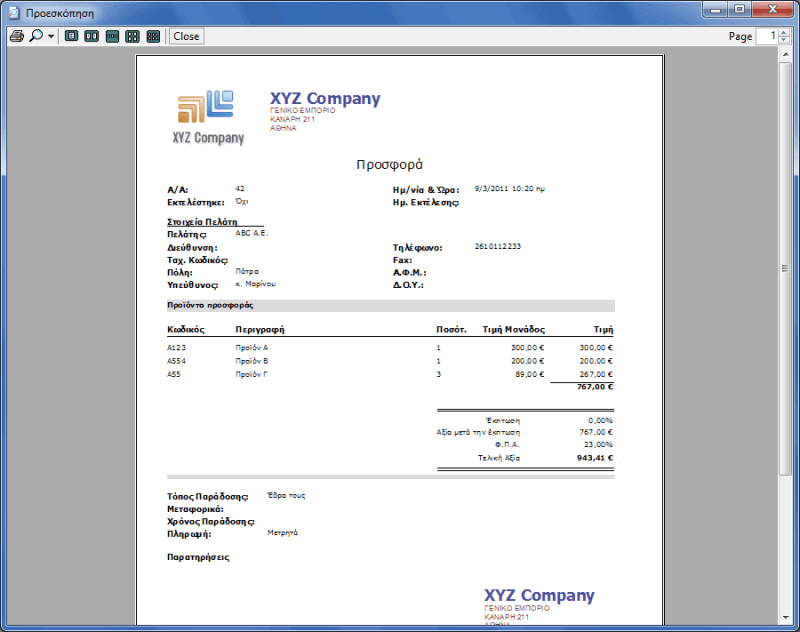Click the Page number input field
Image resolution: width=800 pixels, height=632 pixels.
click(766, 36)
